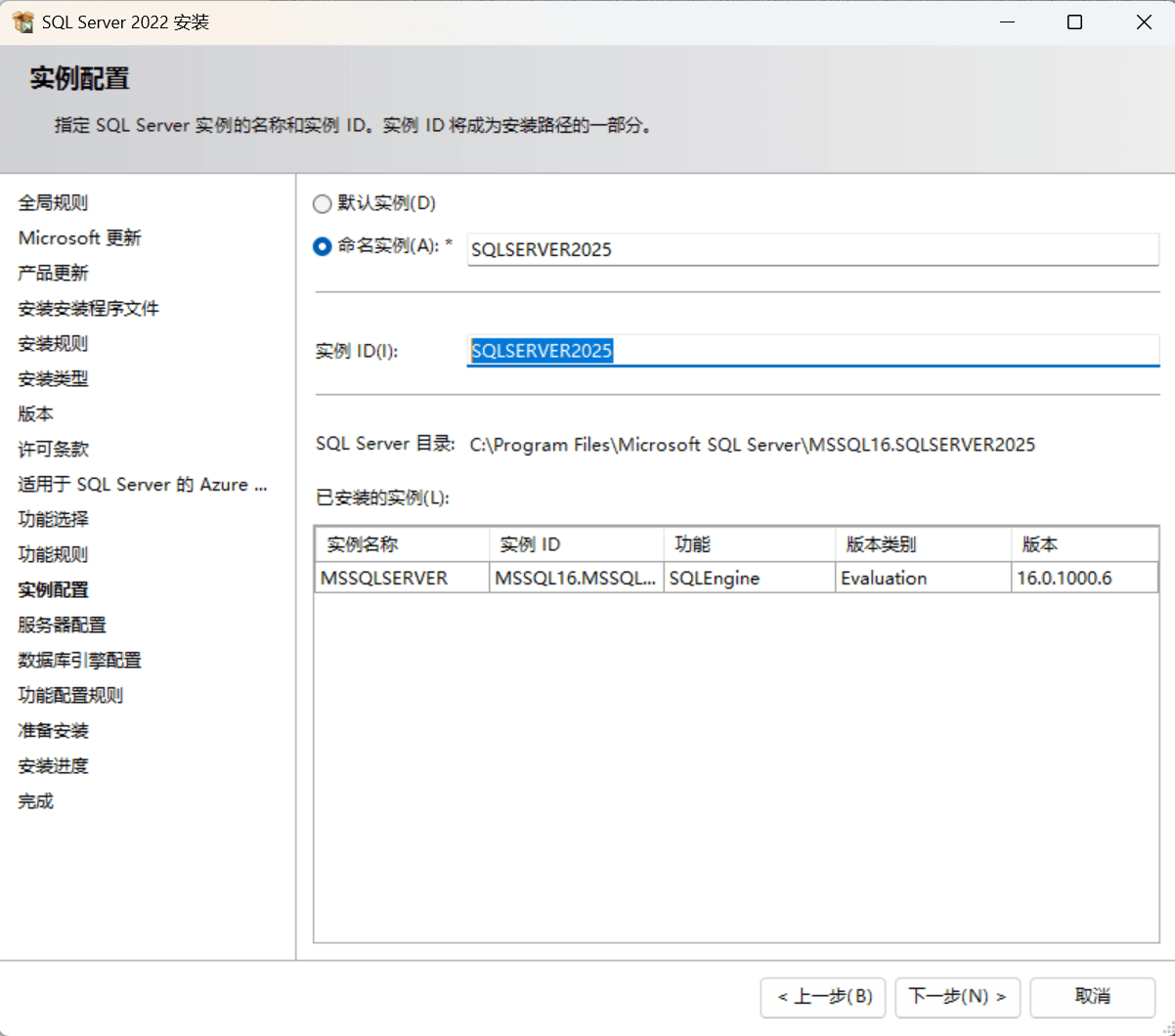Go to 功能规则 step
This screenshot has height=1036, width=1175.
(x=53, y=554)
